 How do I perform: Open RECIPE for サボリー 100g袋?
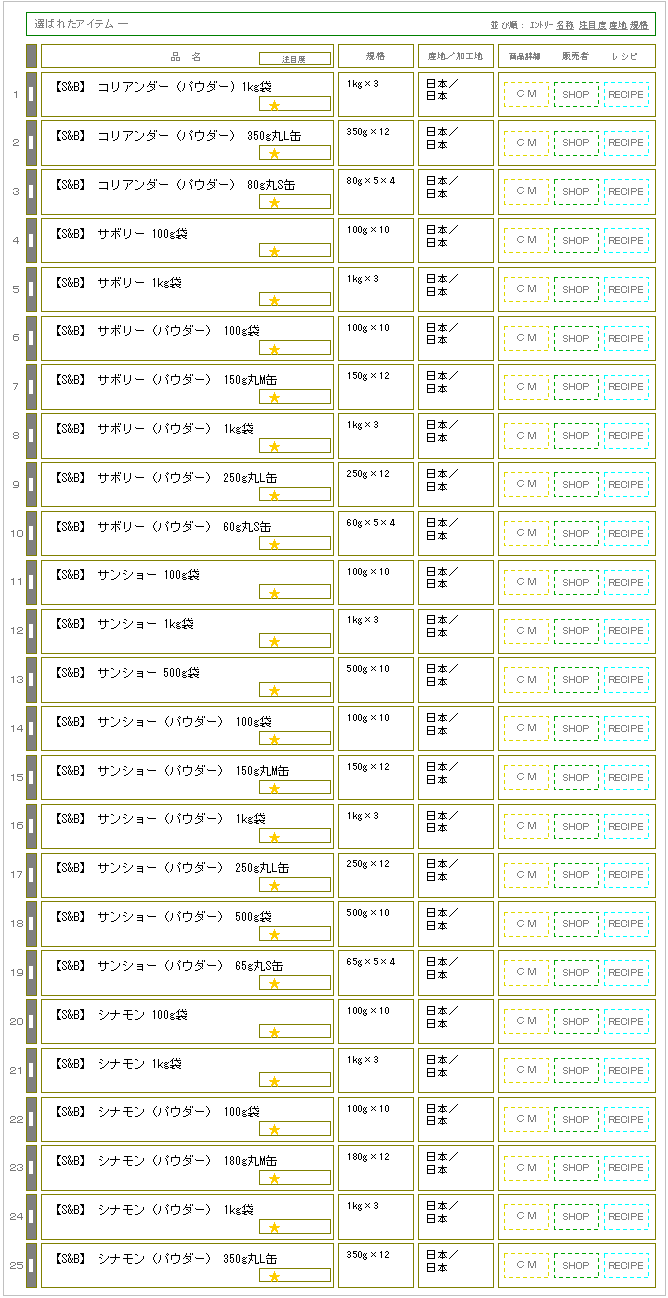pos(626,241)
